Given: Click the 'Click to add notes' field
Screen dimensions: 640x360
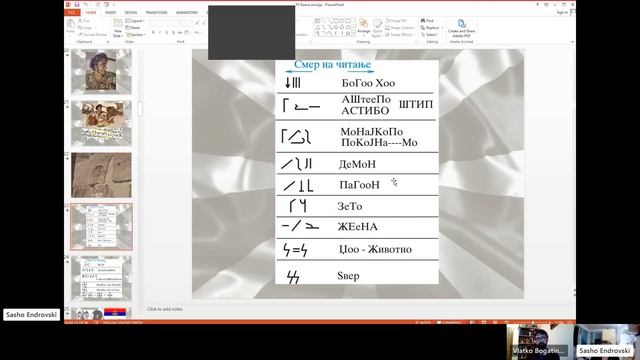Looking at the screenshot, I should (165, 309).
